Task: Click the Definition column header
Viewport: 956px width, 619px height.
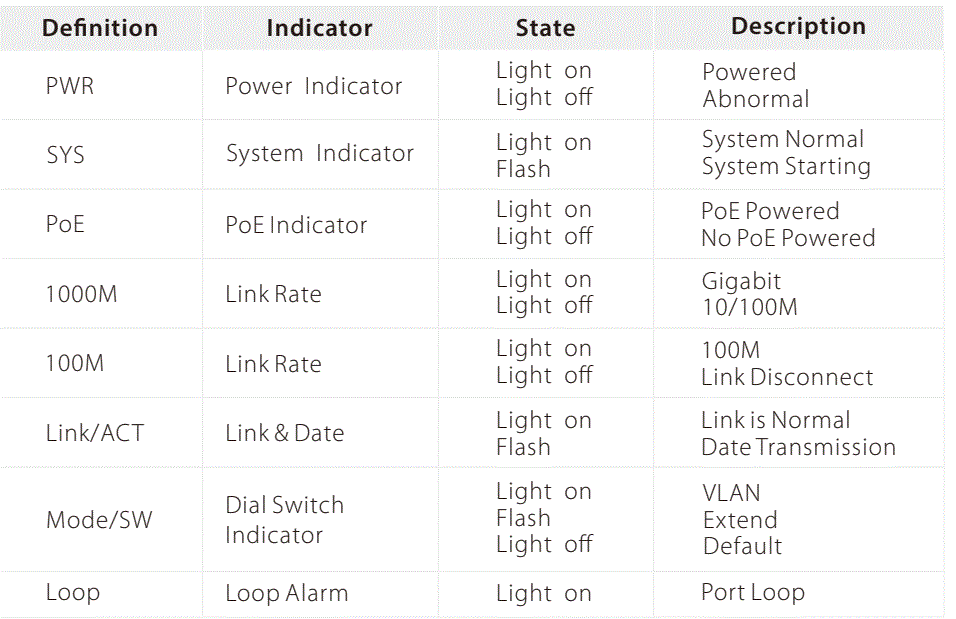Action: pyautogui.click(x=100, y=28)
